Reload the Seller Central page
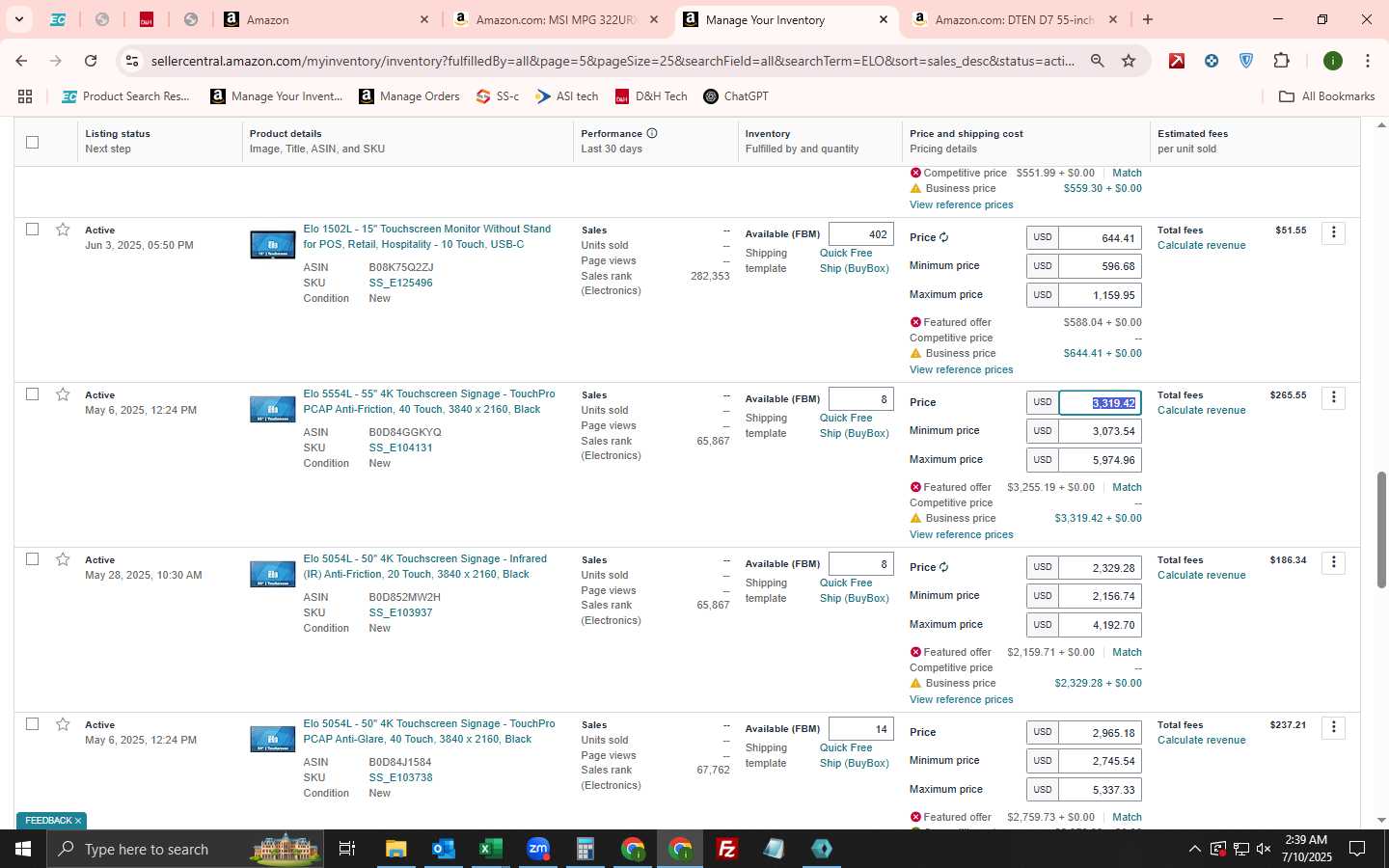 pyautogui.click(x=91, y=61)
